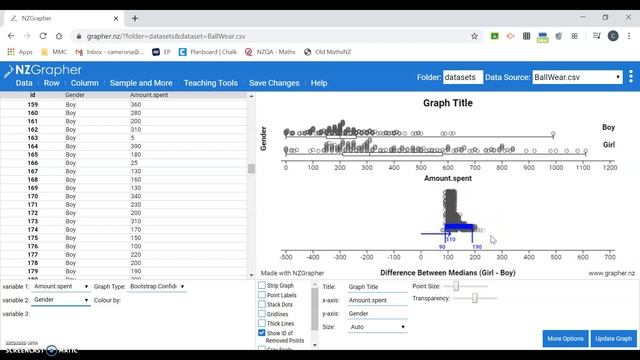Screen dimensions: 640x360
Task: Bookmark this page with the star icon
Action: 474,36
